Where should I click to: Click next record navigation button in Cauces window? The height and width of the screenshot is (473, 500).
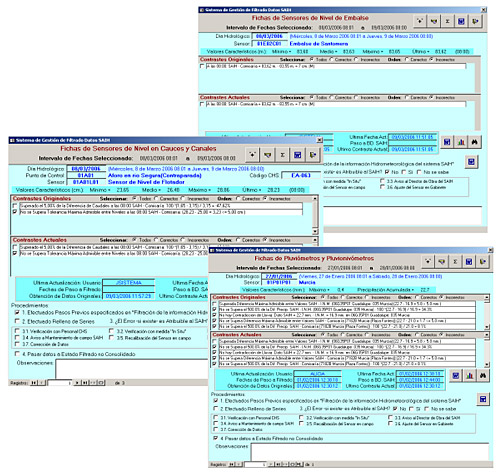coord(77,383)
